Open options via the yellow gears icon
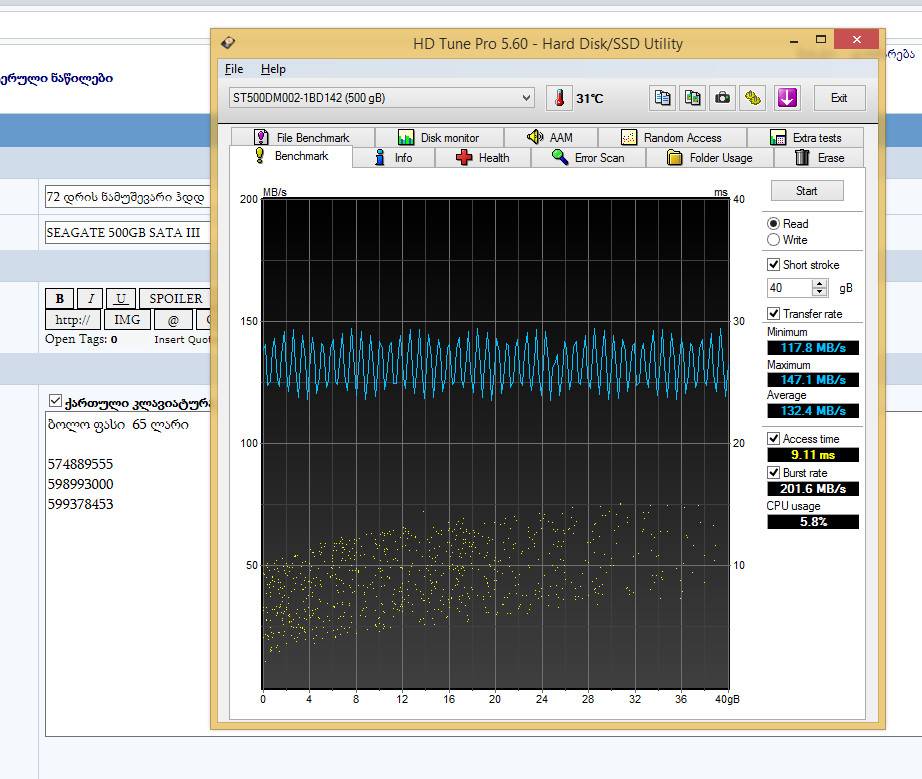 tap(753, 98)
